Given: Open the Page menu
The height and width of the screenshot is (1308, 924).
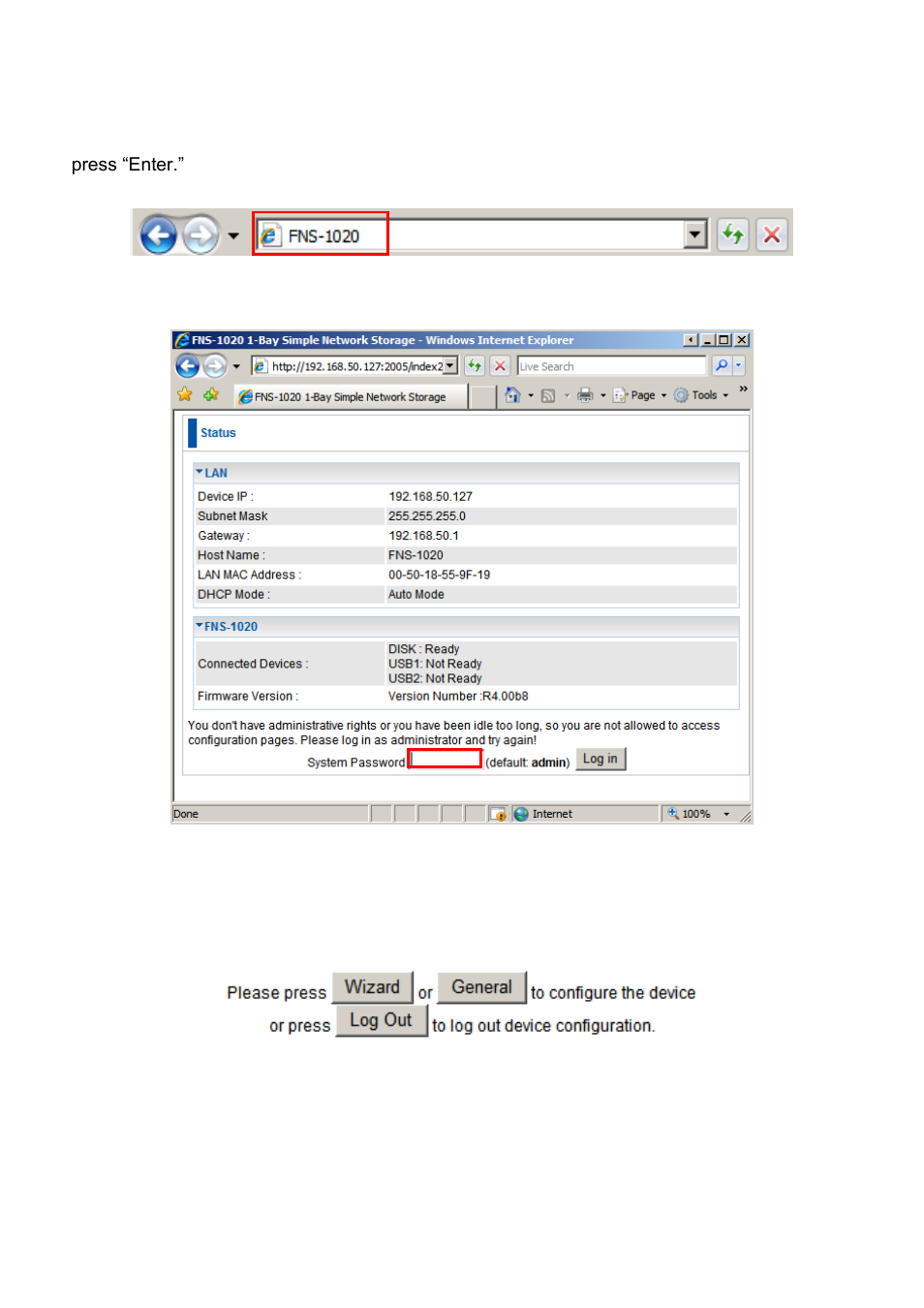Looking at the screenshot, I should click(x=640, y=395).
